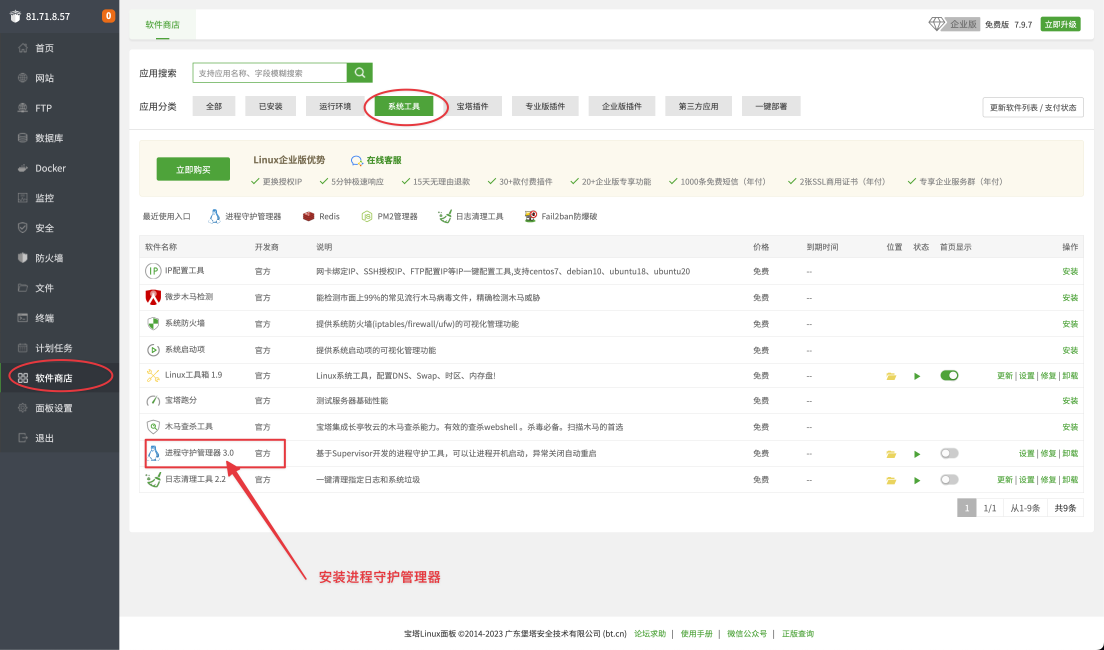Click the green search magnifier button
The image size is (1104, 650).
click(360, 73)
